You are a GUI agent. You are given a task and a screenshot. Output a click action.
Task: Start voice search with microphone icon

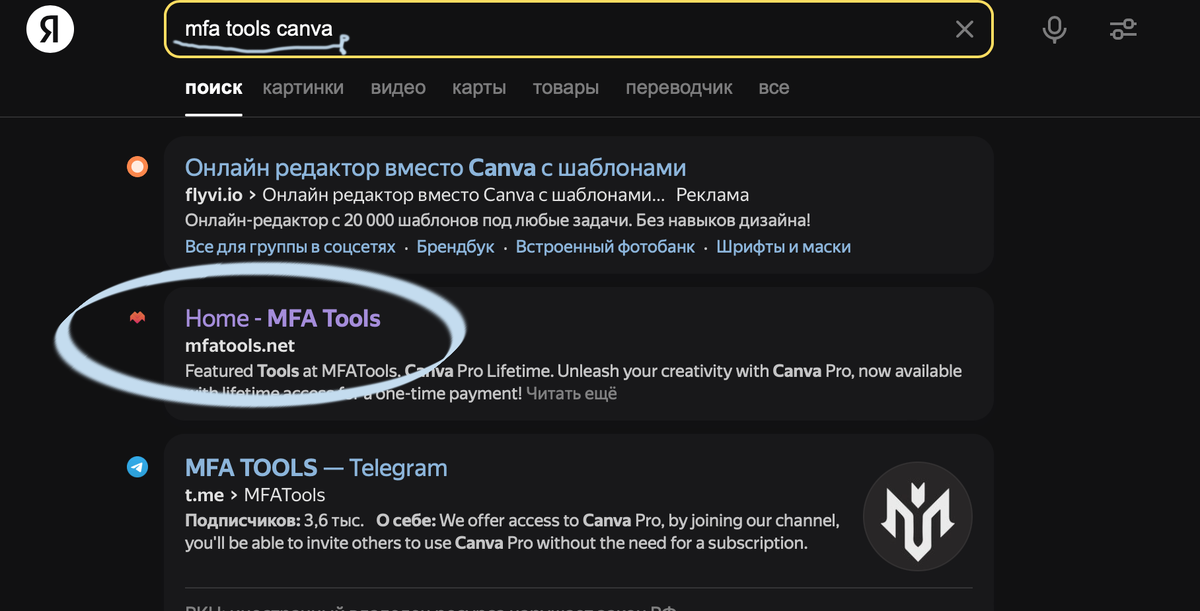1054,30
